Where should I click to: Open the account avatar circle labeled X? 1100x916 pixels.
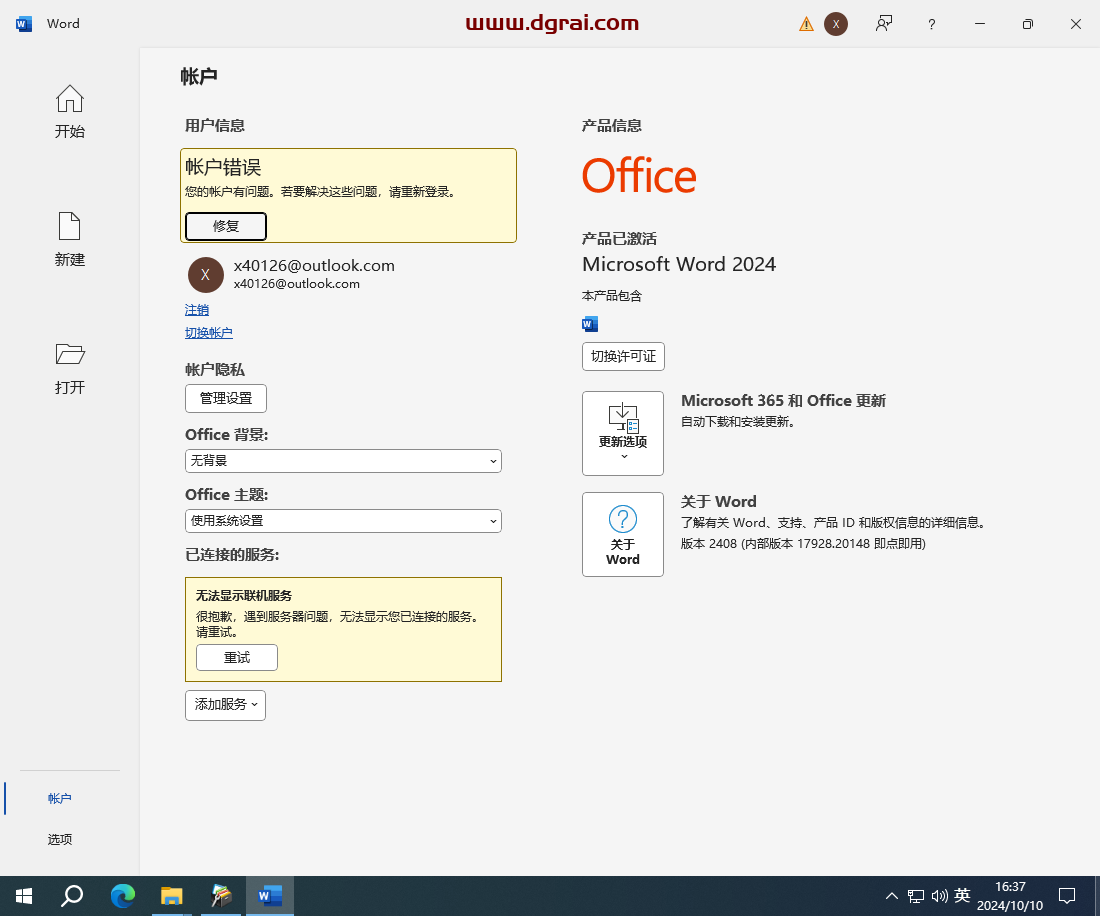click(x=837, y=23)
